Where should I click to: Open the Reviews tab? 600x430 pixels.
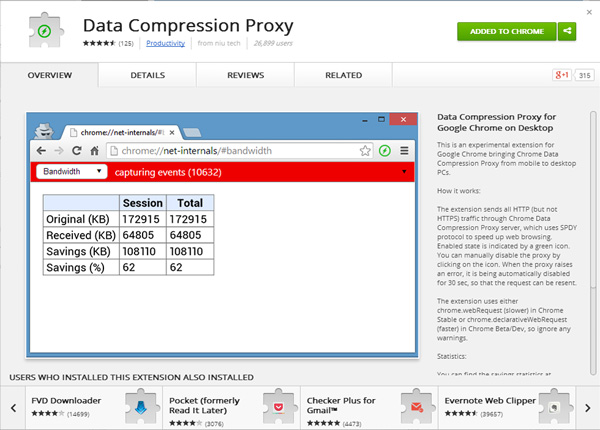click(x=245, y=75)
